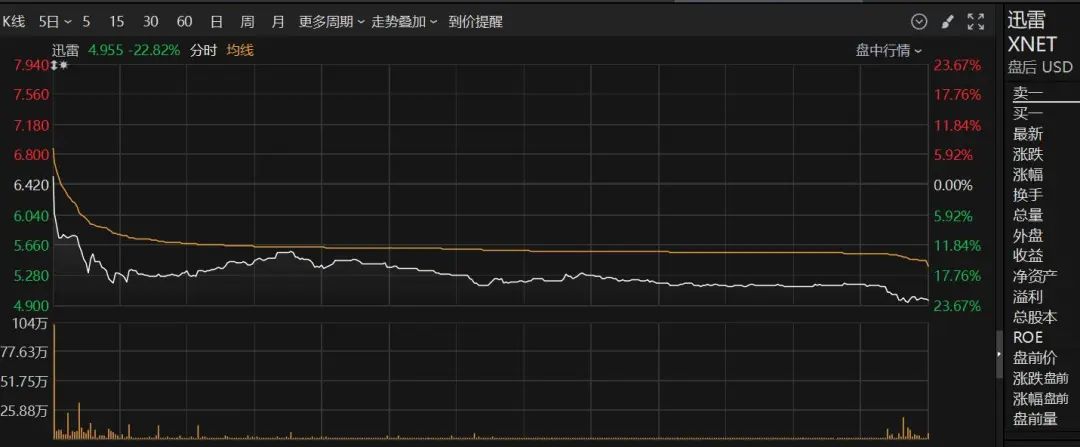Screen dimensions: 1080x447
Task: Expand the 盘中行情 session dropdown
Action: coord(889,50)
